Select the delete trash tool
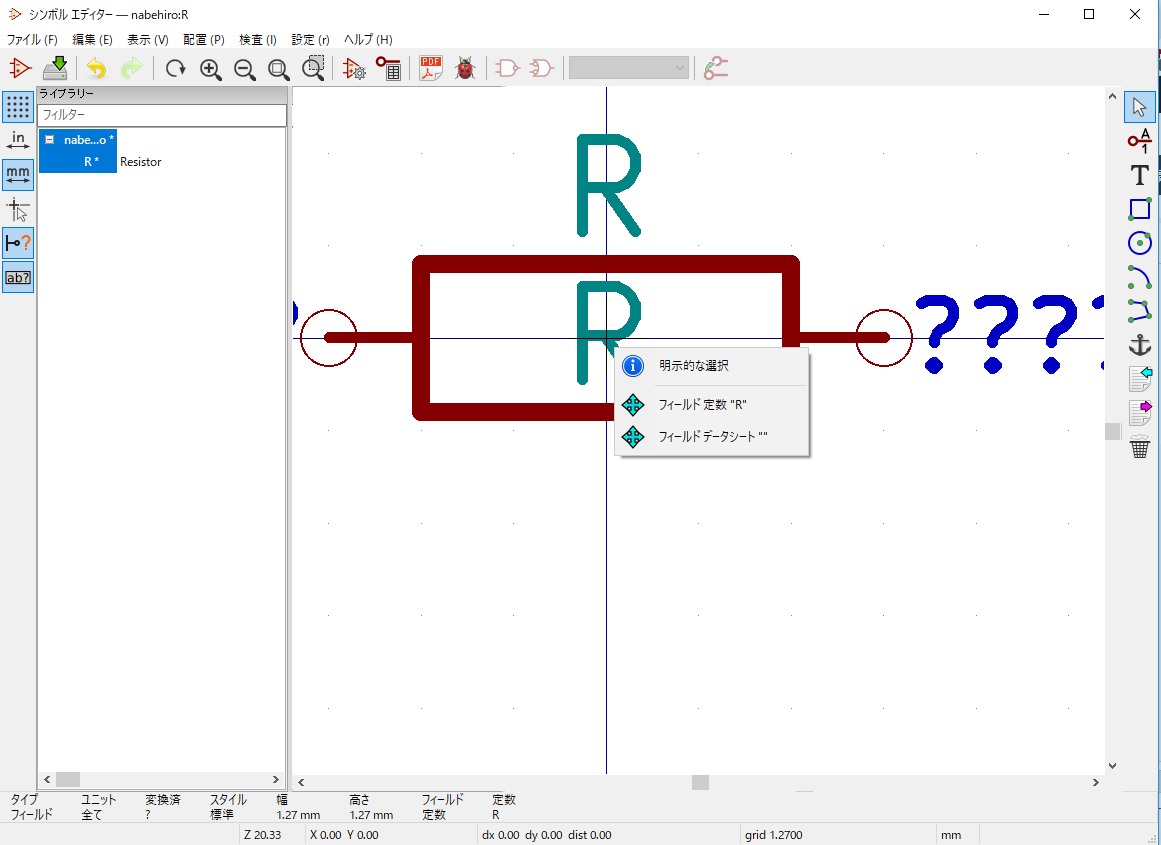The width and height of the screenshot is (1161, 845). point(1140,447)
